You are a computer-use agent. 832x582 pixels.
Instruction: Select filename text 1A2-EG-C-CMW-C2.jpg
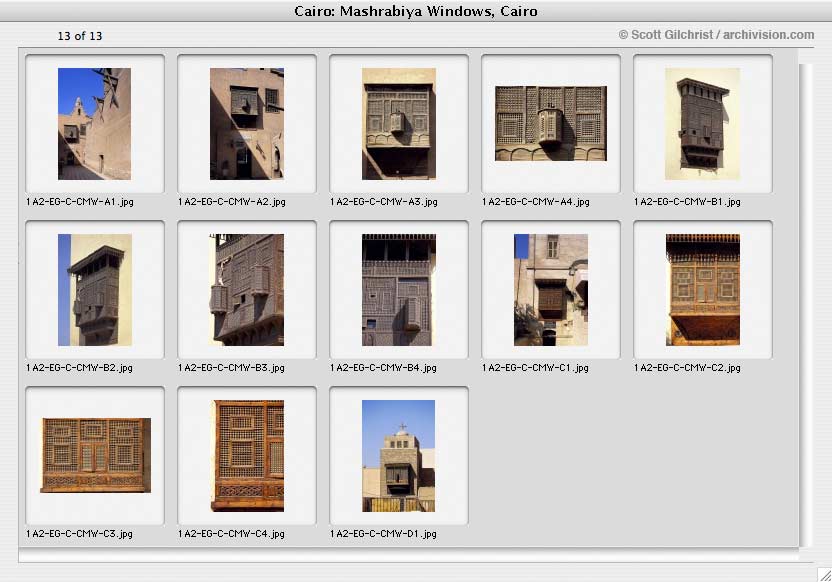687,368
